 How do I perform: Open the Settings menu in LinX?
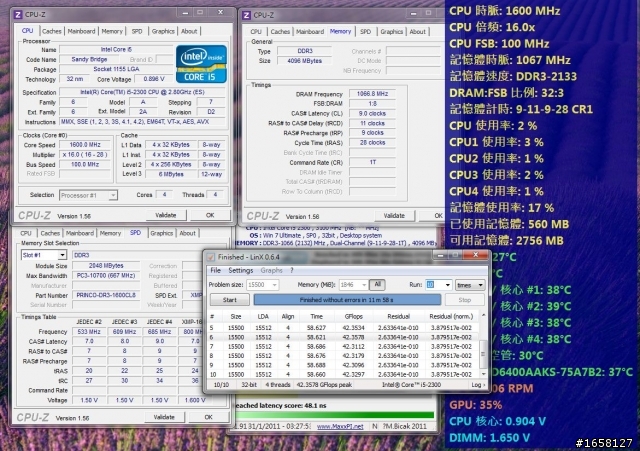[x=240, y=271]
